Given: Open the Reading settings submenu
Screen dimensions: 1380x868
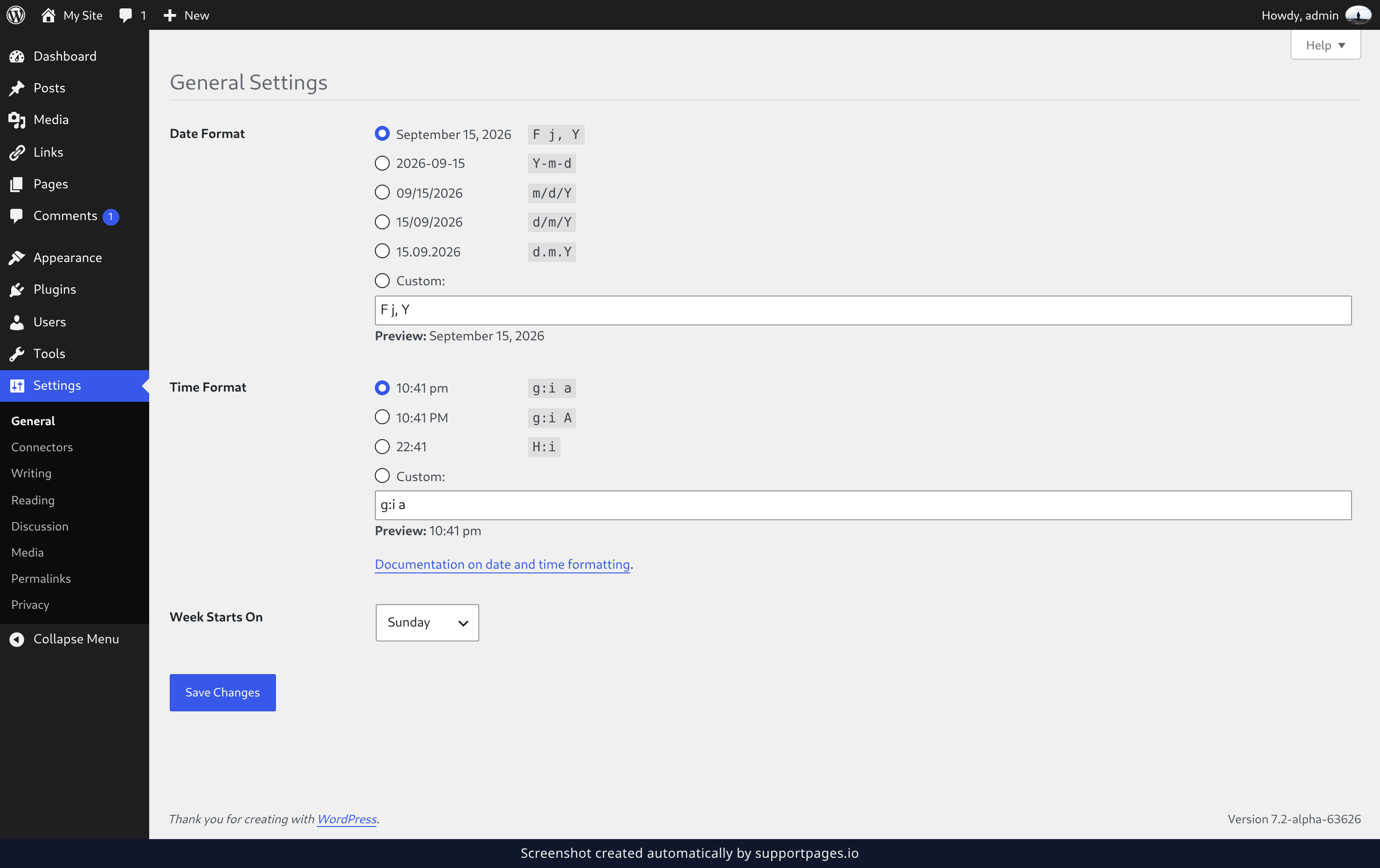Looking at the screenshot, I should (x=33, y=500).
